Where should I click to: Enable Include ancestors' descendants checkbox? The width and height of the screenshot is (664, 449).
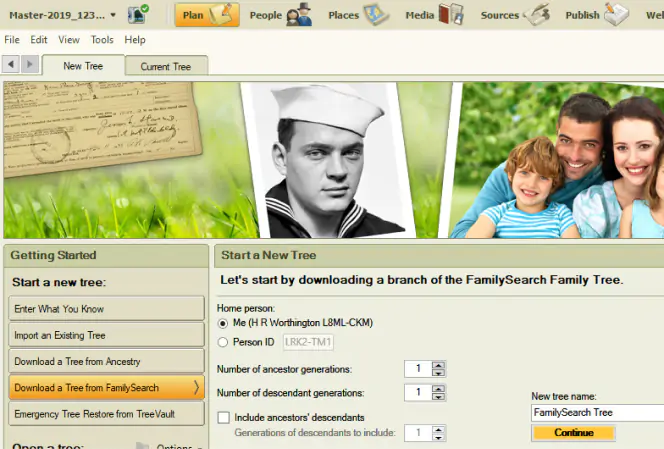224,418
